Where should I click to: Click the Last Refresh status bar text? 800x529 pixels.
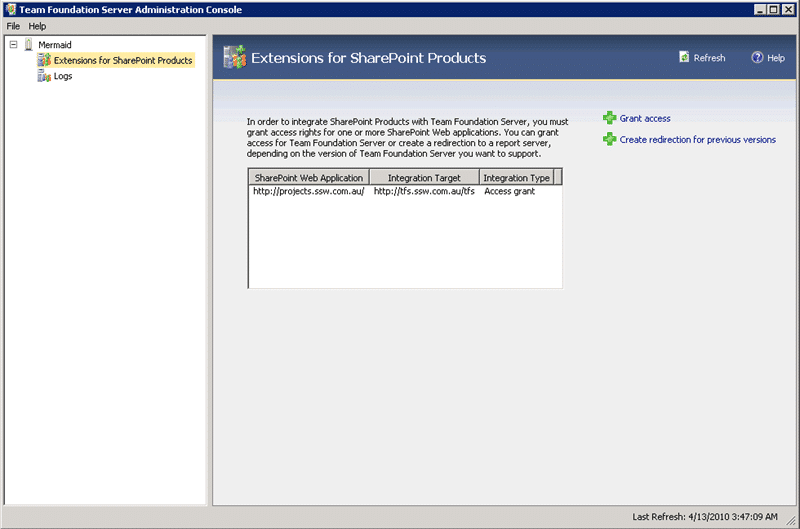click(x=705, y=517)
